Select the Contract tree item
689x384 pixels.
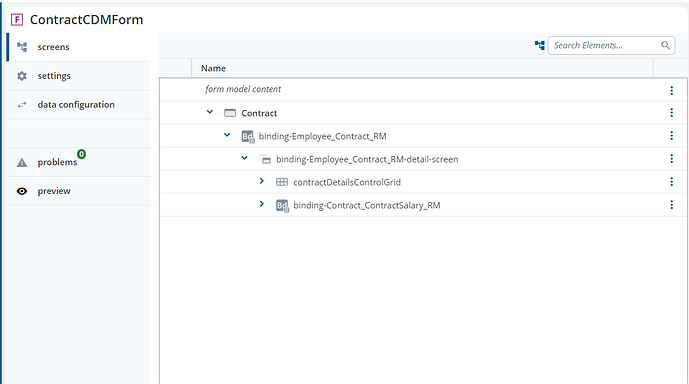coord(259,113)
